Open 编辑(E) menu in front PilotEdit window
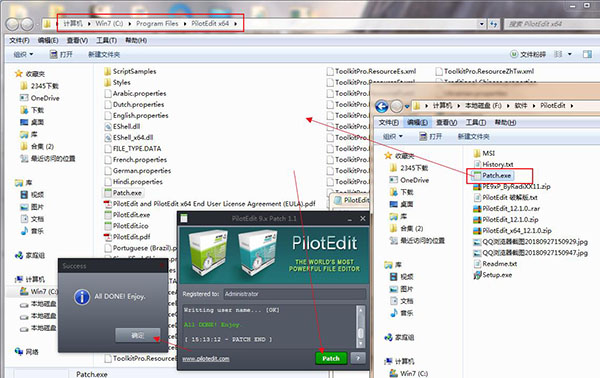This screenshot has height=378, width=600. click(x=417, y=122)
